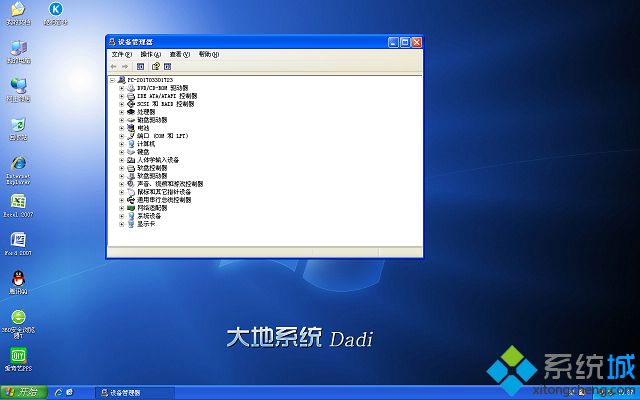The height and width of the screenshot is (400, 640).
Task: Click the battery icon in the device tree
Action: 131,128
